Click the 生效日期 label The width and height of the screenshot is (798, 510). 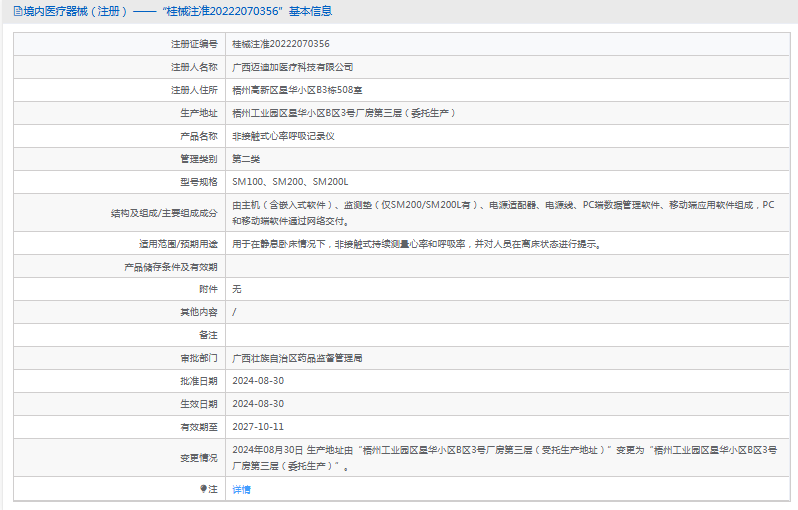198,404
